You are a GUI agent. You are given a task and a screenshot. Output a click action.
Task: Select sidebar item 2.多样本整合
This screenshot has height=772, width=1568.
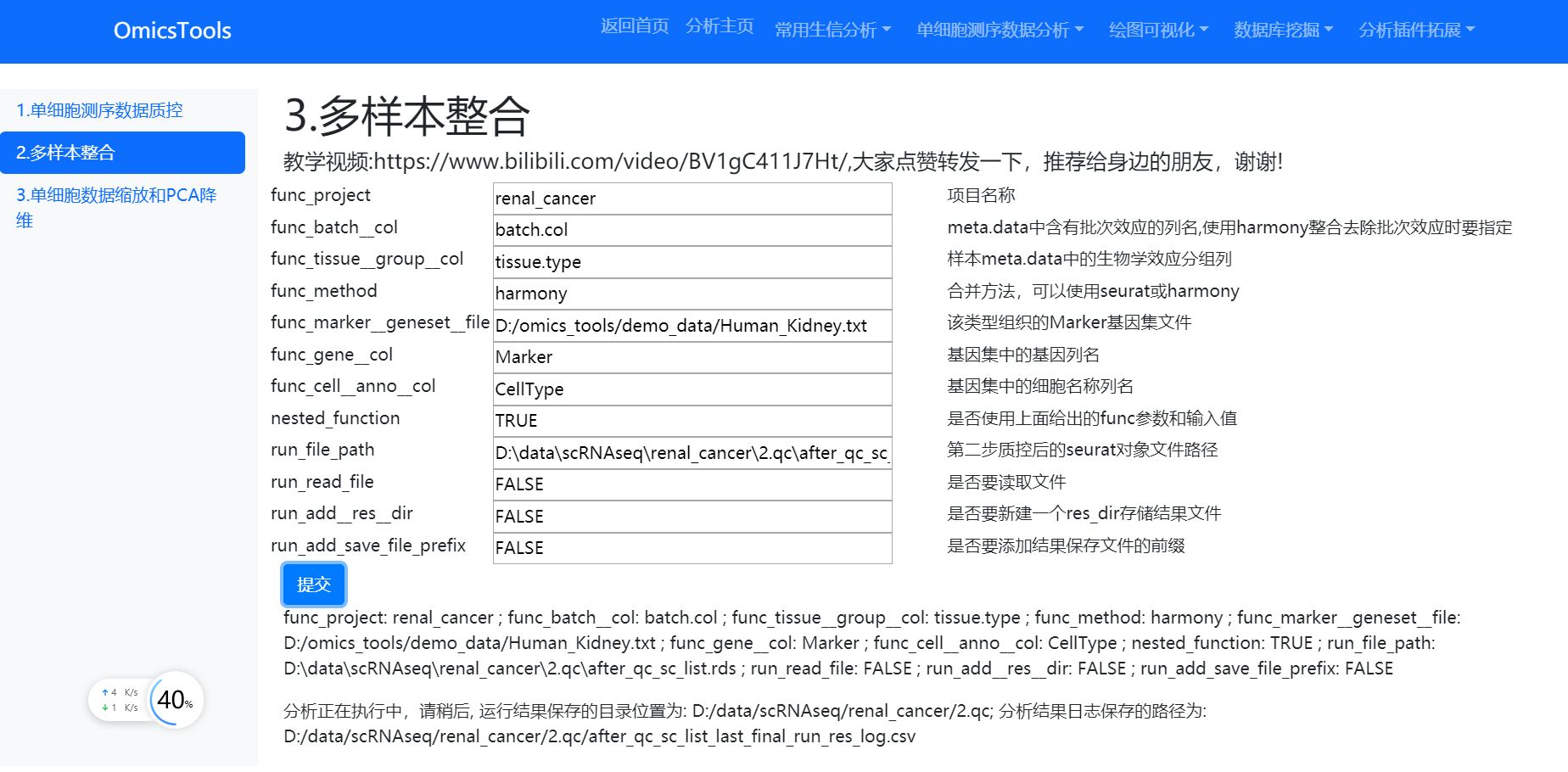pos(122,153)
